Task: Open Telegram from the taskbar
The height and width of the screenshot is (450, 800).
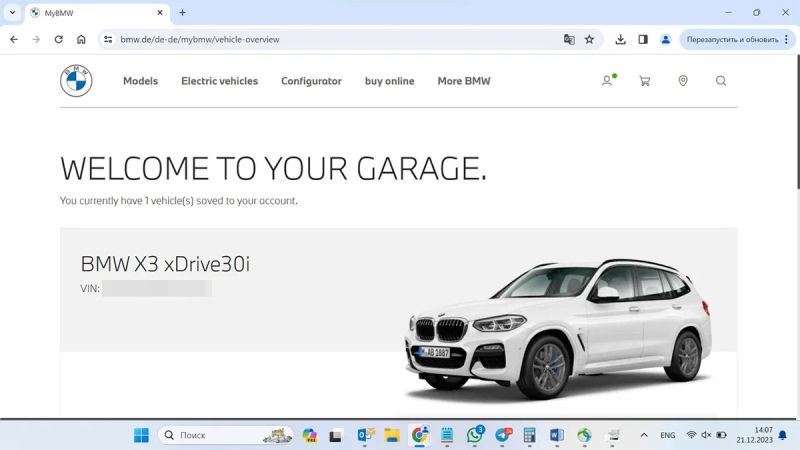Action: [x=503, y=435]
